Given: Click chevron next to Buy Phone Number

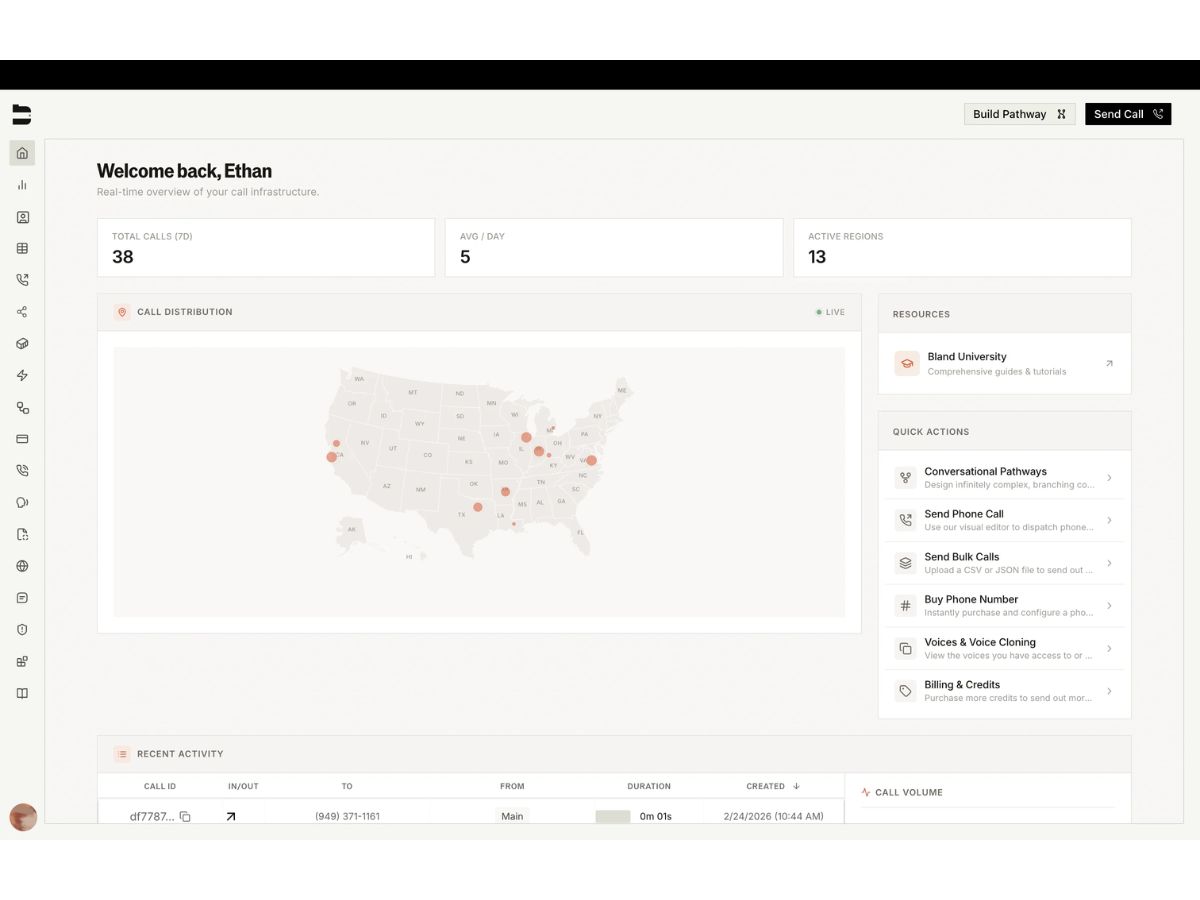Looking at the screenshot, I should click(1109, 606).
